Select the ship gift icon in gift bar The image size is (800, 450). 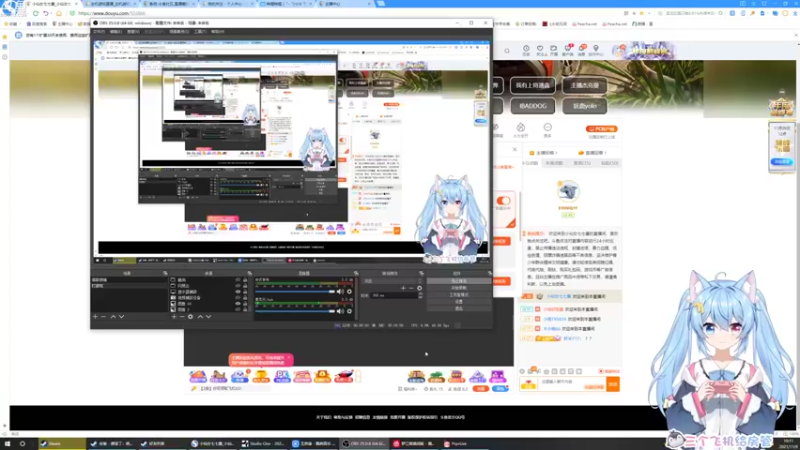(x=344, y=377)
